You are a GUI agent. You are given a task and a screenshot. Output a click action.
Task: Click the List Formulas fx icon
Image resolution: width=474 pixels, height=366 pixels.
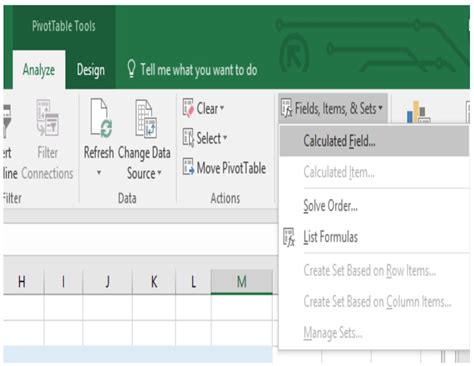[289, 237]
